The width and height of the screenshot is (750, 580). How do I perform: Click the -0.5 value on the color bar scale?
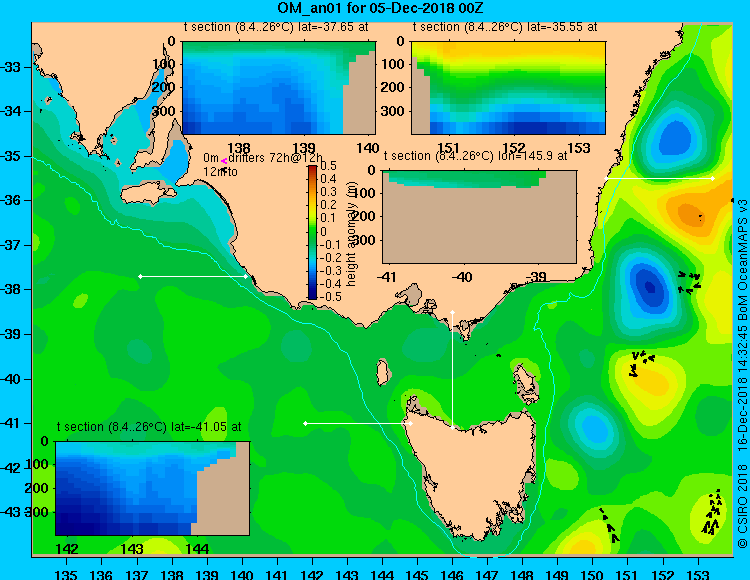(x=331, y=296)
